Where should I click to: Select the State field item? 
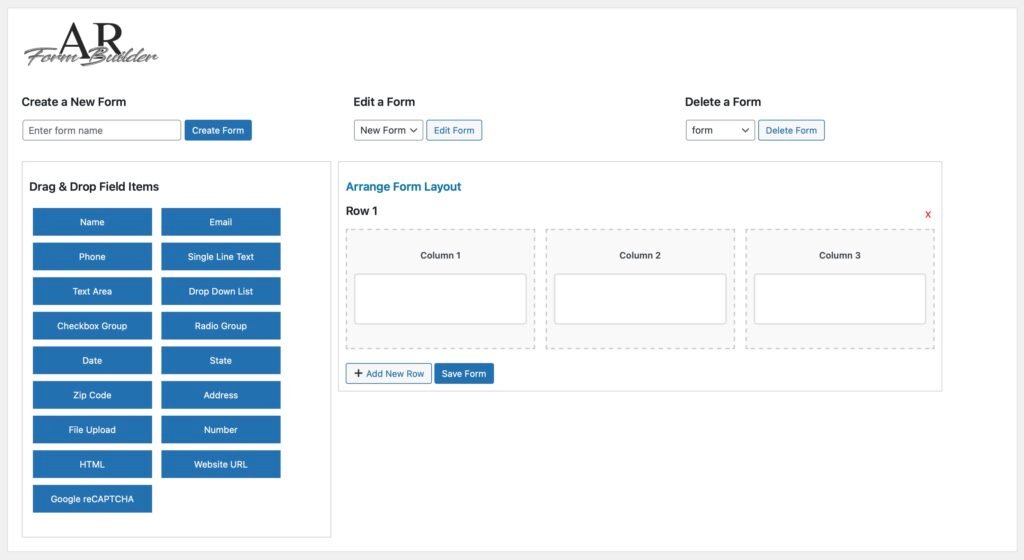tap(221, 360)
